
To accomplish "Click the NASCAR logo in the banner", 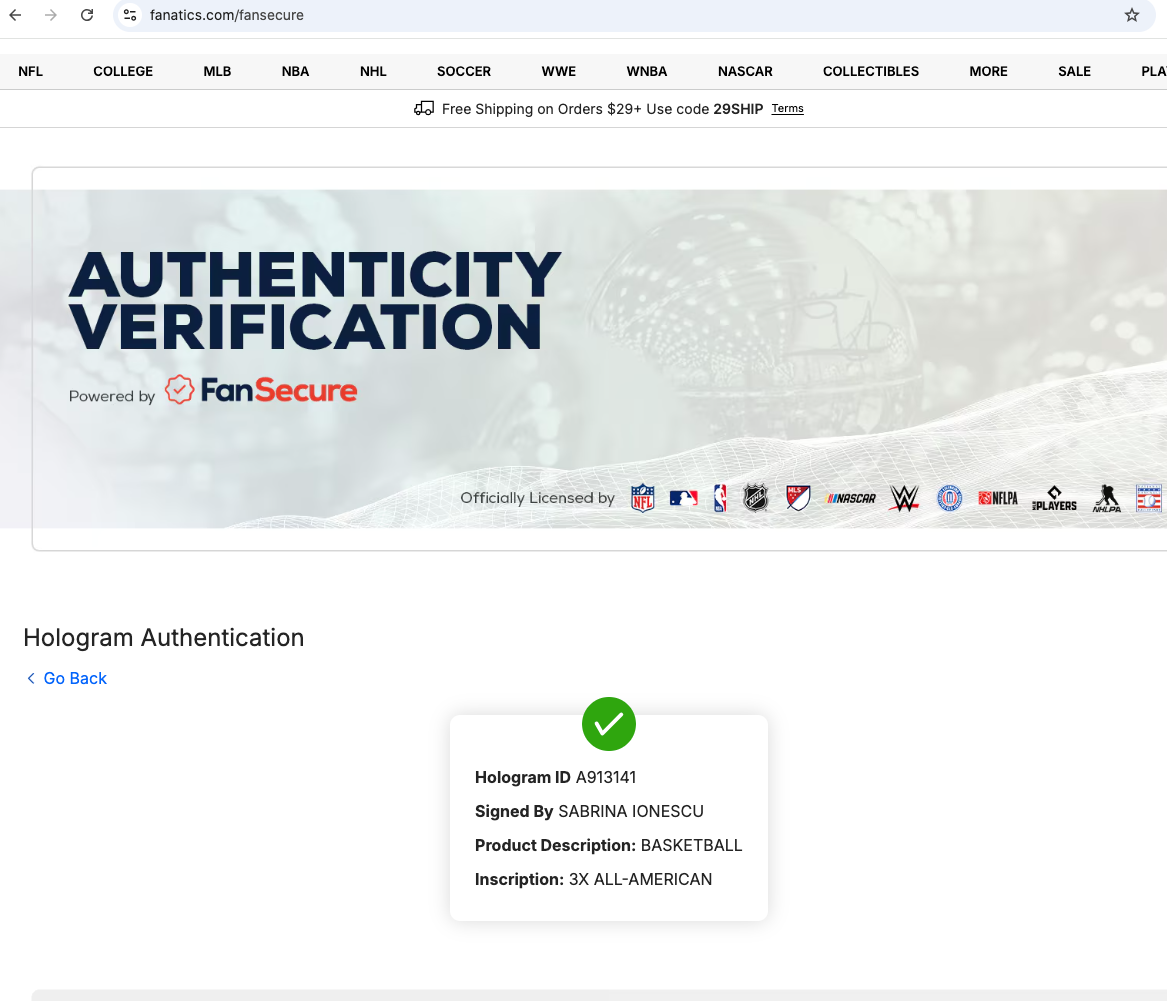I will pyautogui.click(x=851, y=498).
